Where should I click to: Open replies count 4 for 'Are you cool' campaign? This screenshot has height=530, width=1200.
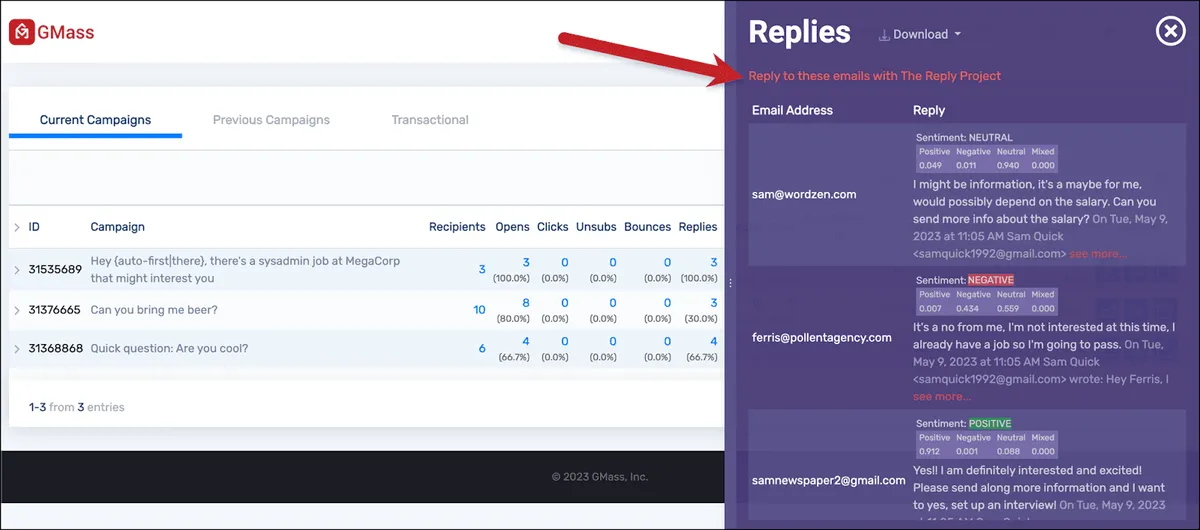[713, 342]
